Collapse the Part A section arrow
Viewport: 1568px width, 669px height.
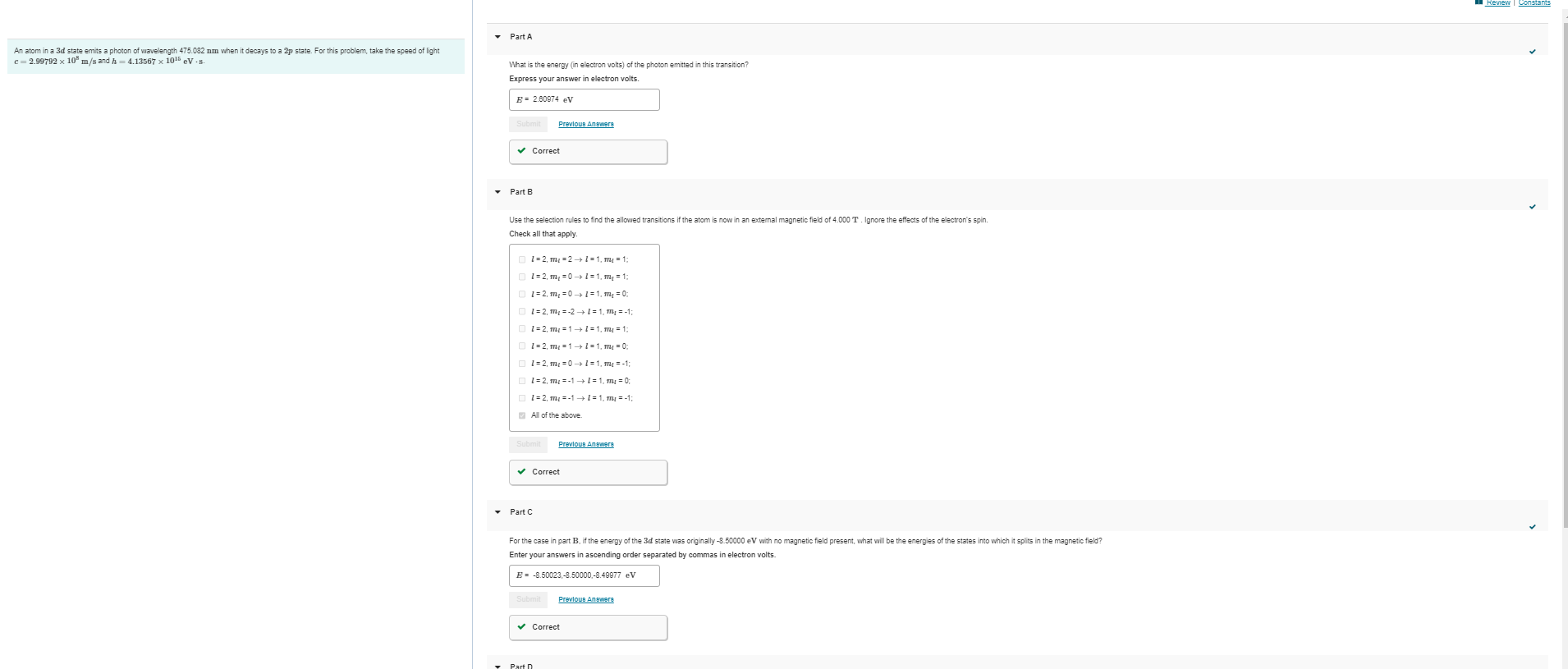[x=497, y=37]
